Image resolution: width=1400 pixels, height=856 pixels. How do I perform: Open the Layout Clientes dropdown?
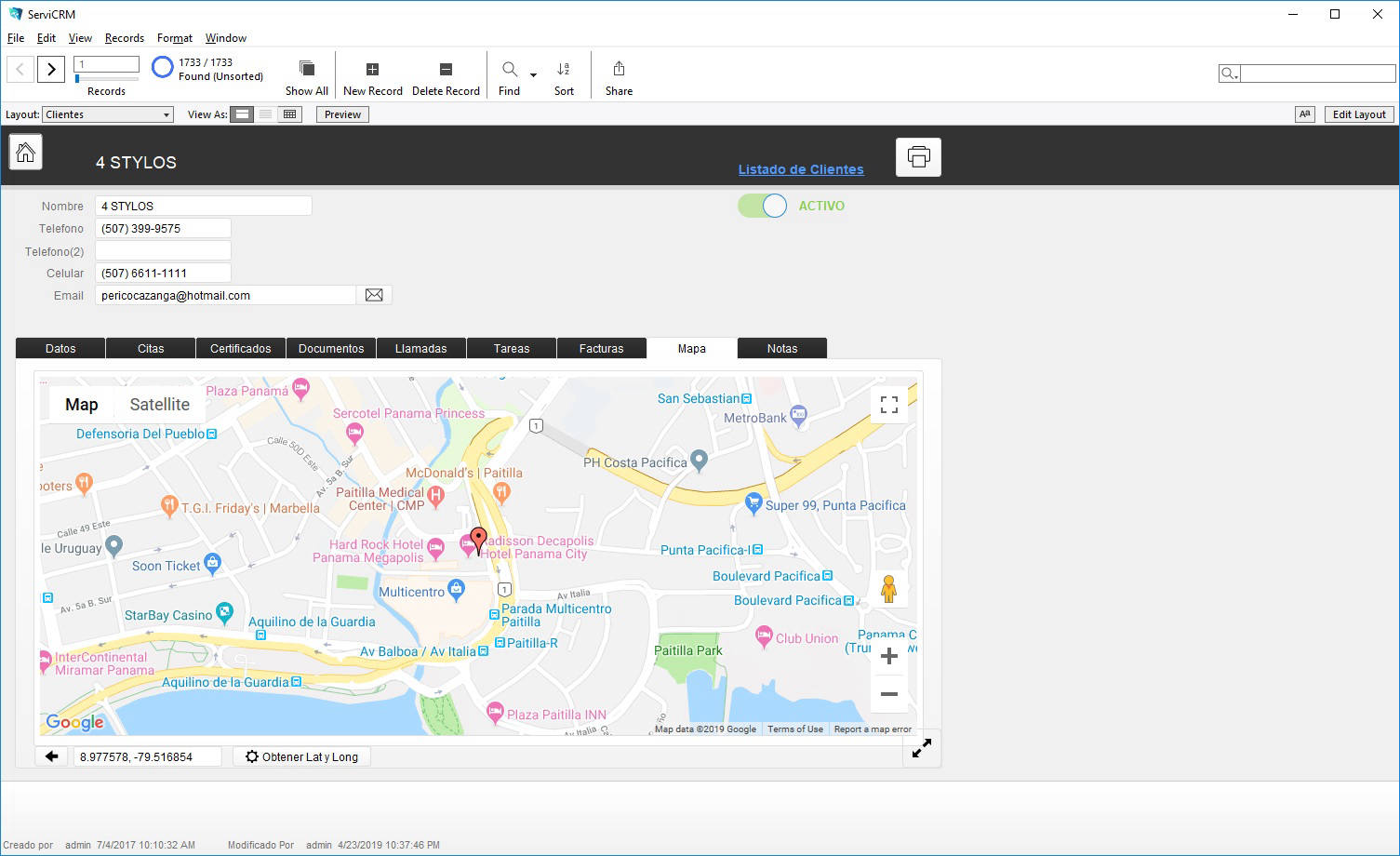point(108,114)
